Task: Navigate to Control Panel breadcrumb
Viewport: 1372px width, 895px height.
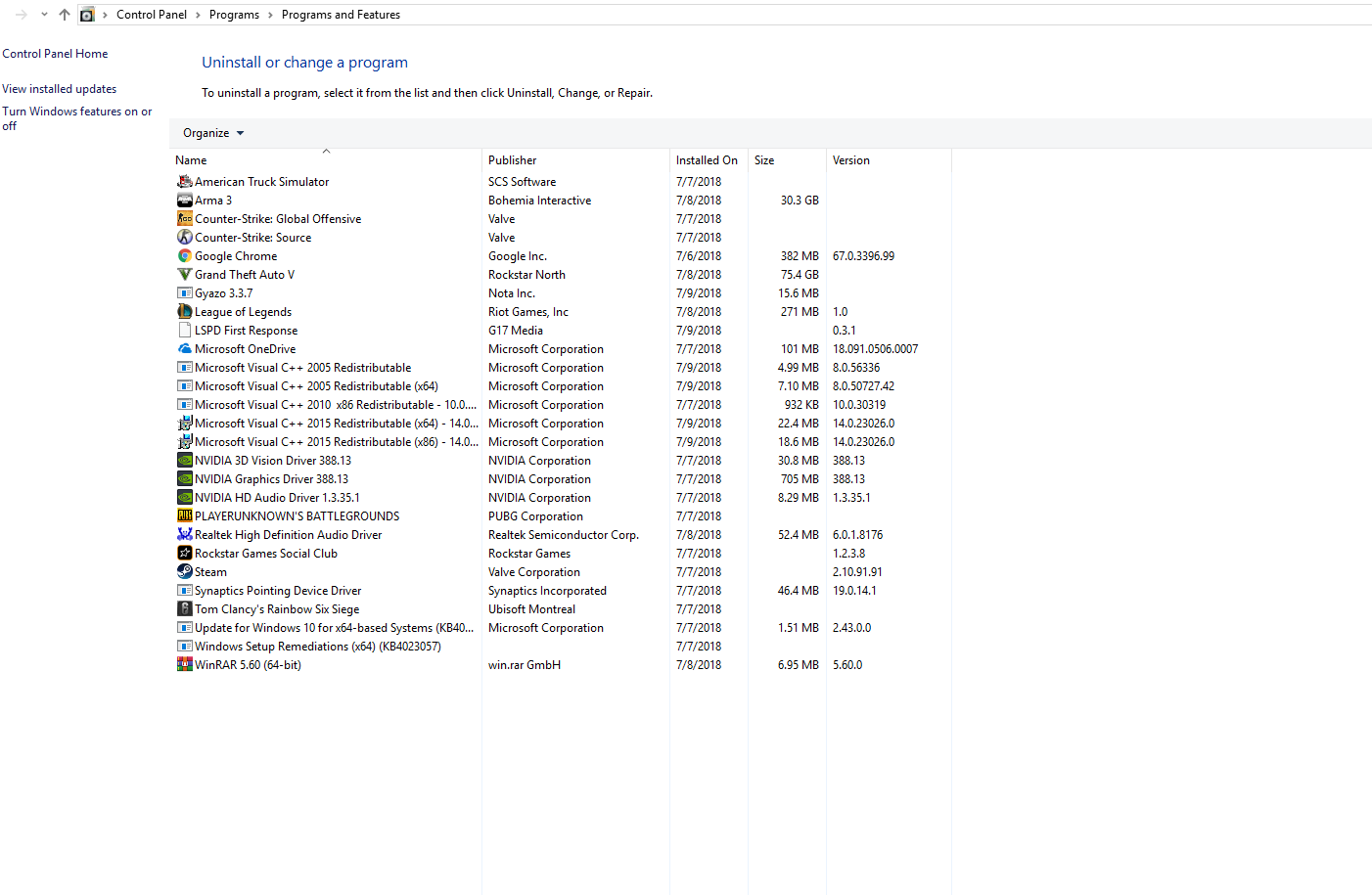Action: pyautogui.click(x=152, y=15)
